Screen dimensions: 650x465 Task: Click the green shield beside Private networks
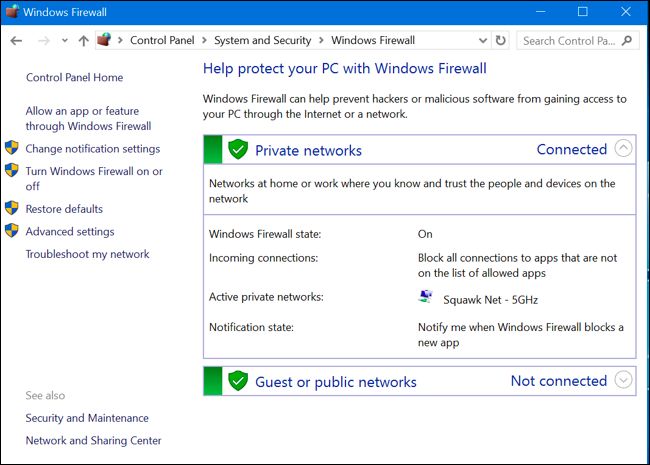click(x=238, y=149)
